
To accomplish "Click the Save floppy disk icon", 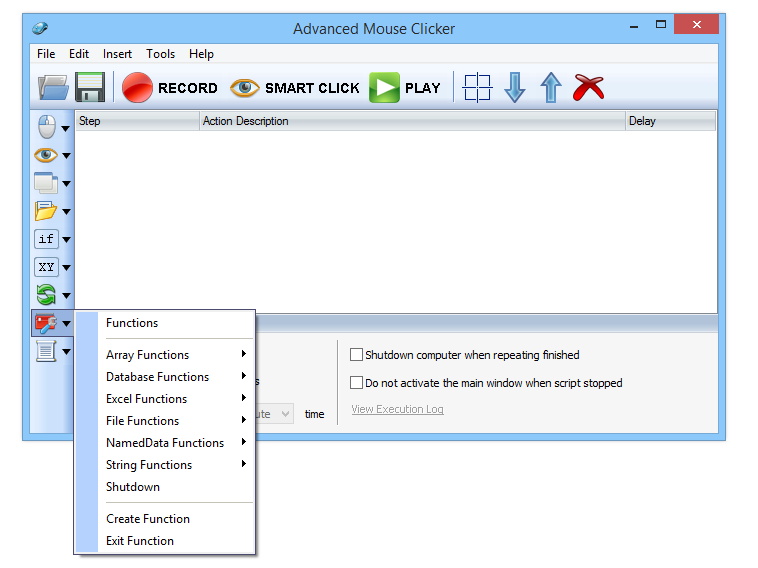I will pos(90,87).
